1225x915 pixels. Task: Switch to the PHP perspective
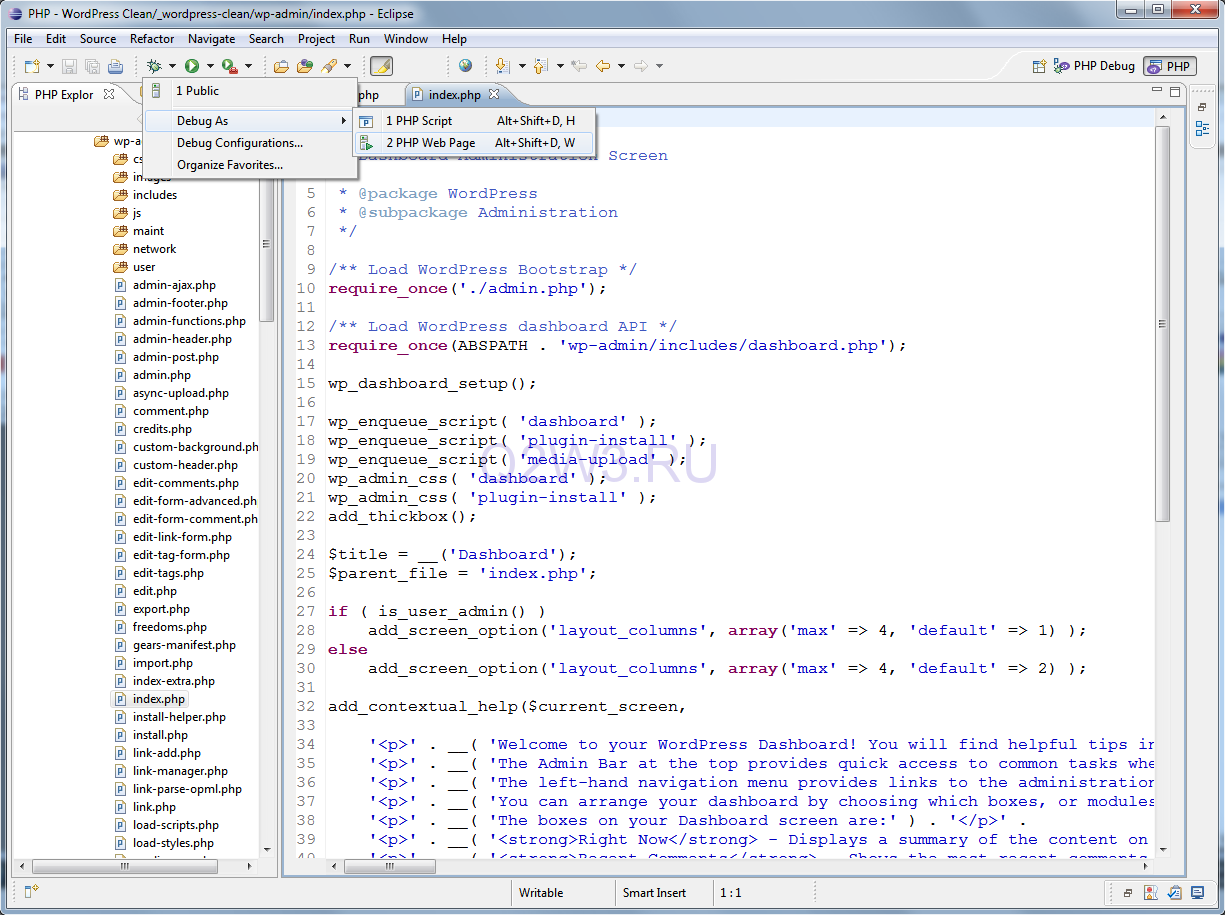click(1169, 67)
